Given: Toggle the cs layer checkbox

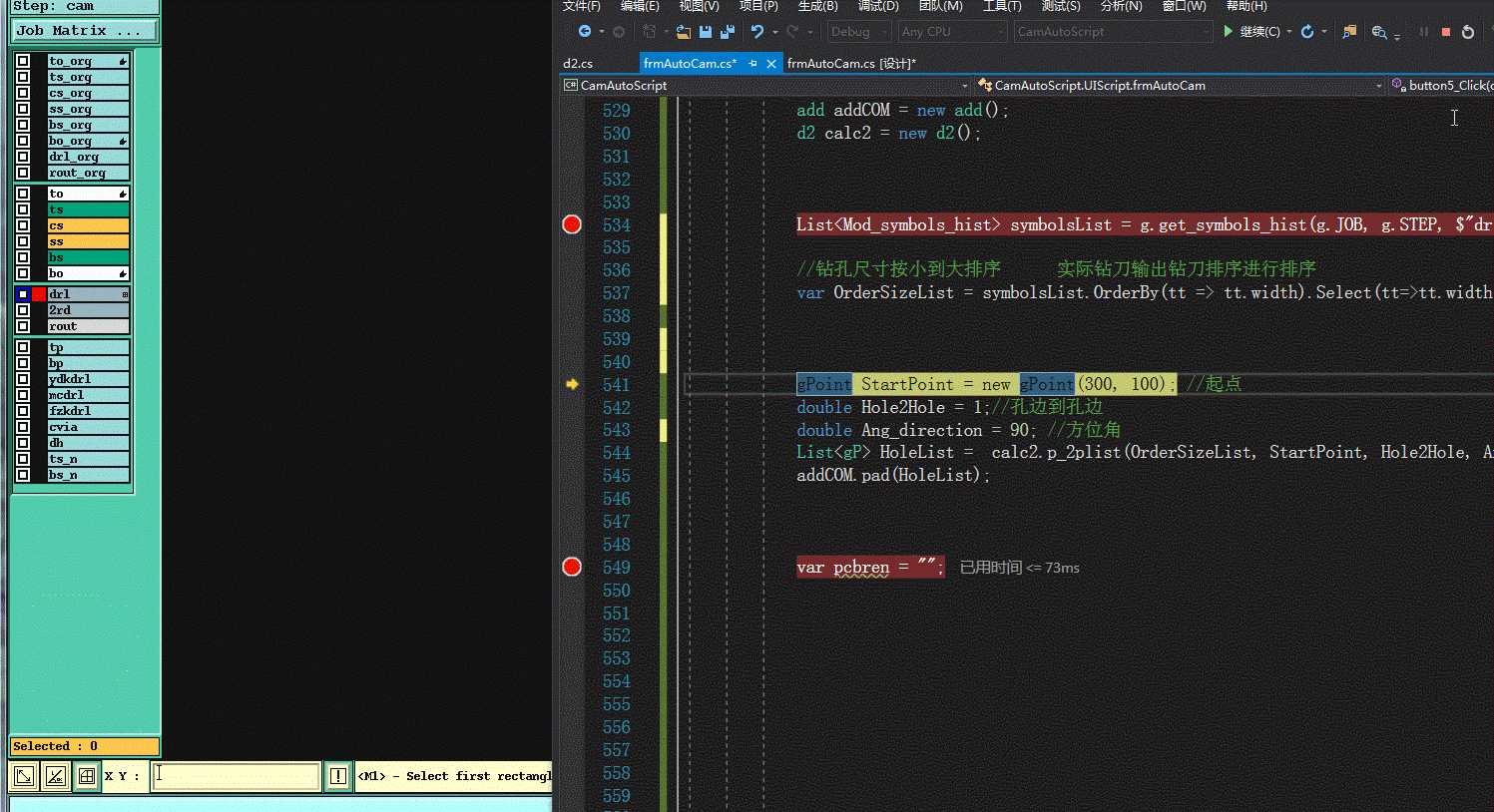Looking at the screenshot, I should point(23,225).
